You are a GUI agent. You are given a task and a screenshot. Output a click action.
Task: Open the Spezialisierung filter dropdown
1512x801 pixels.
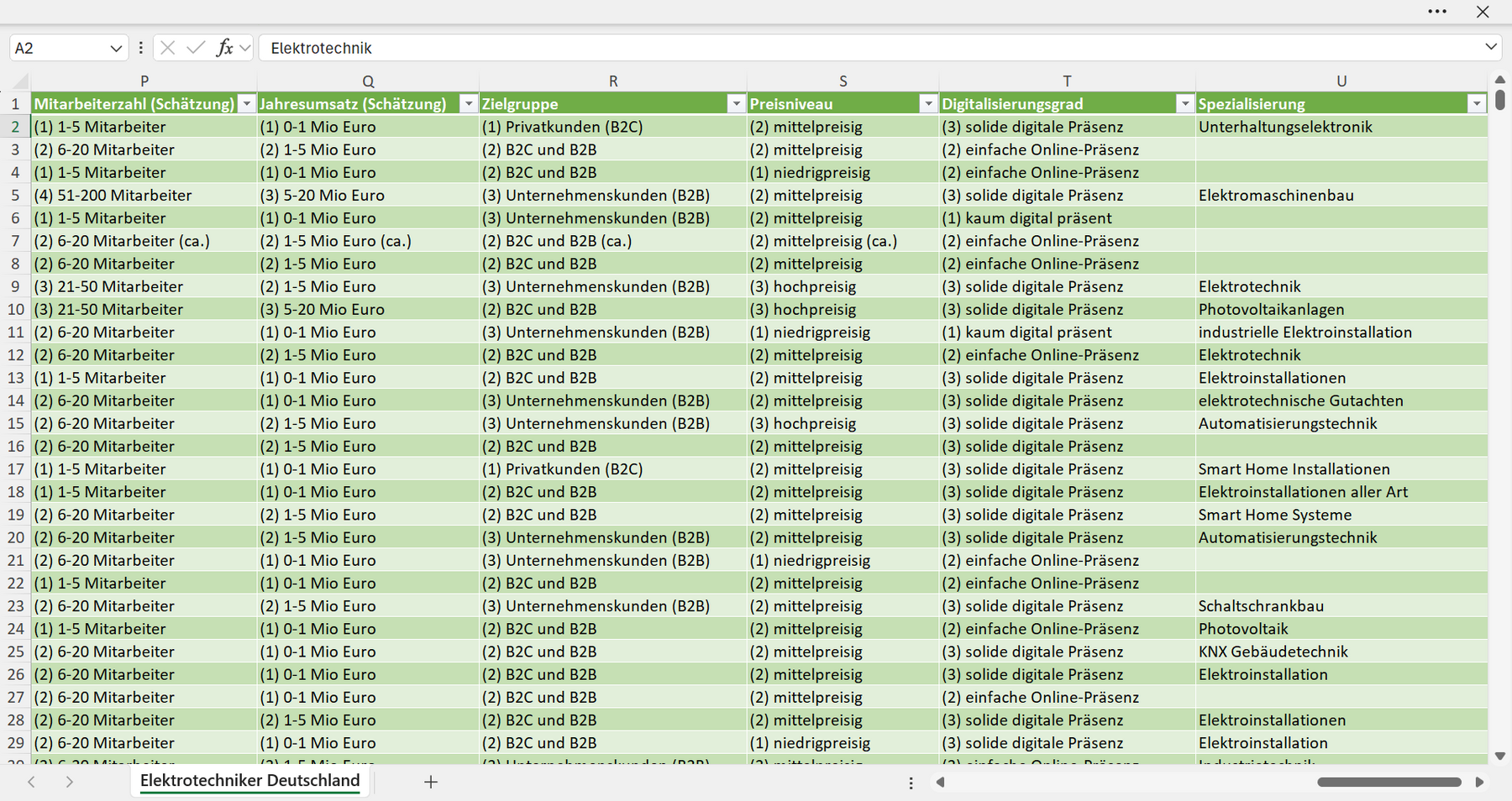click(x=1477, y=104)
